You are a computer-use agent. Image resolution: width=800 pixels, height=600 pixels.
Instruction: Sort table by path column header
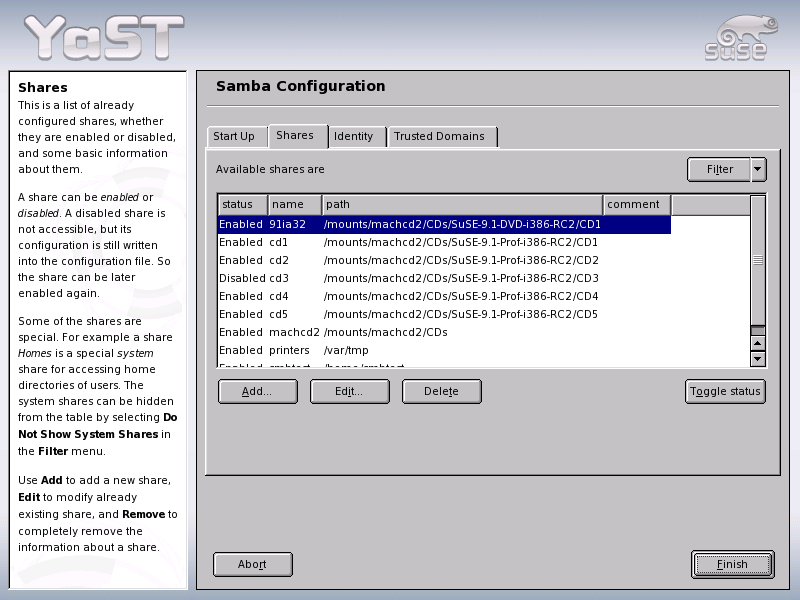point(462,205)
